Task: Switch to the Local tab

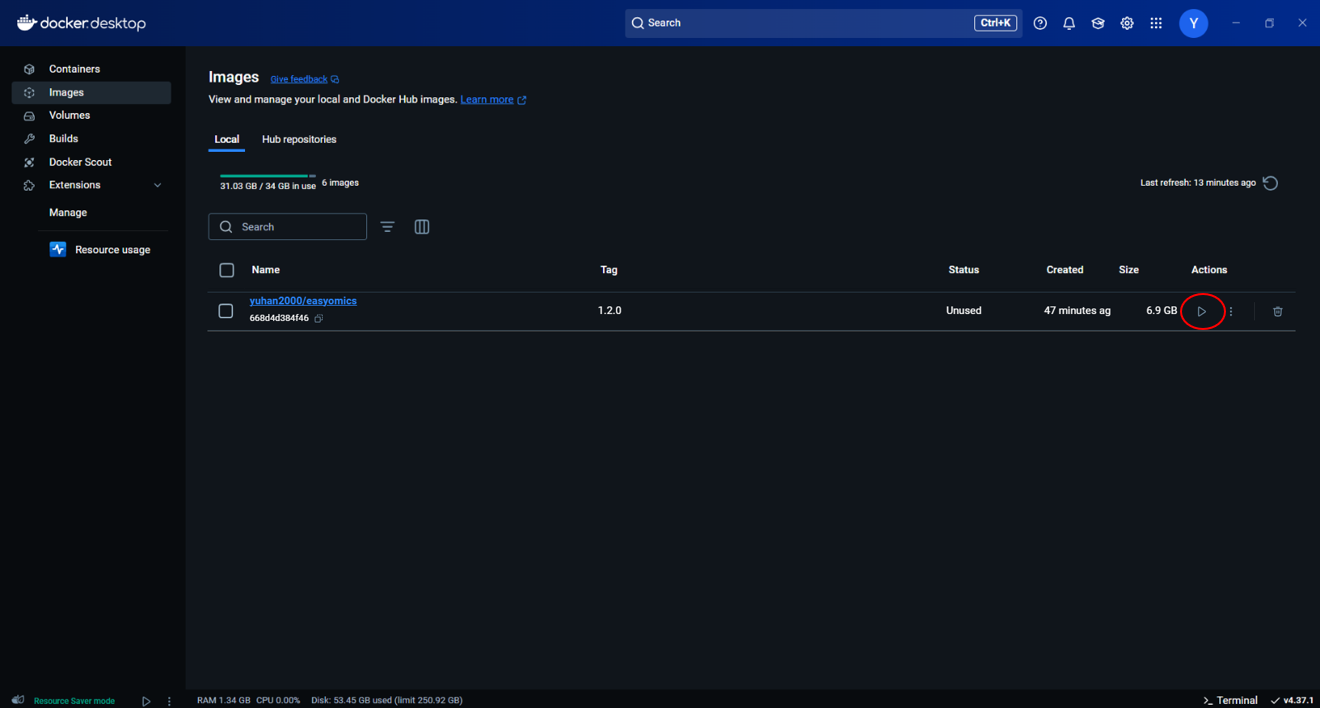Action: 227,139
